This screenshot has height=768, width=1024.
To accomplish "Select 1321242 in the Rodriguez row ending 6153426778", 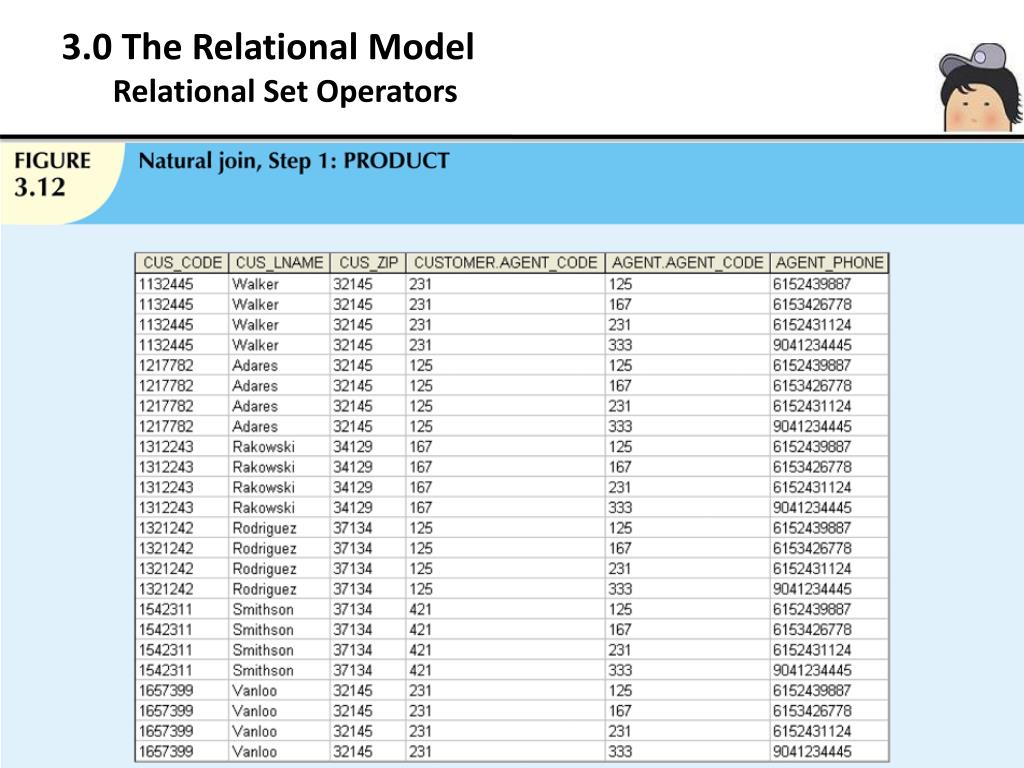I will [166, 549].
